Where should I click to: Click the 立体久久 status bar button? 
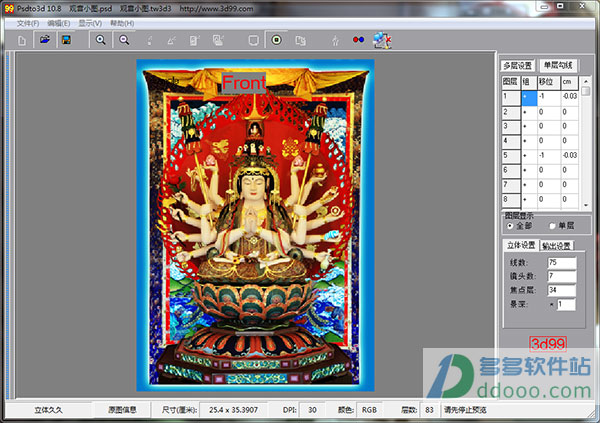tap(48, 410)
